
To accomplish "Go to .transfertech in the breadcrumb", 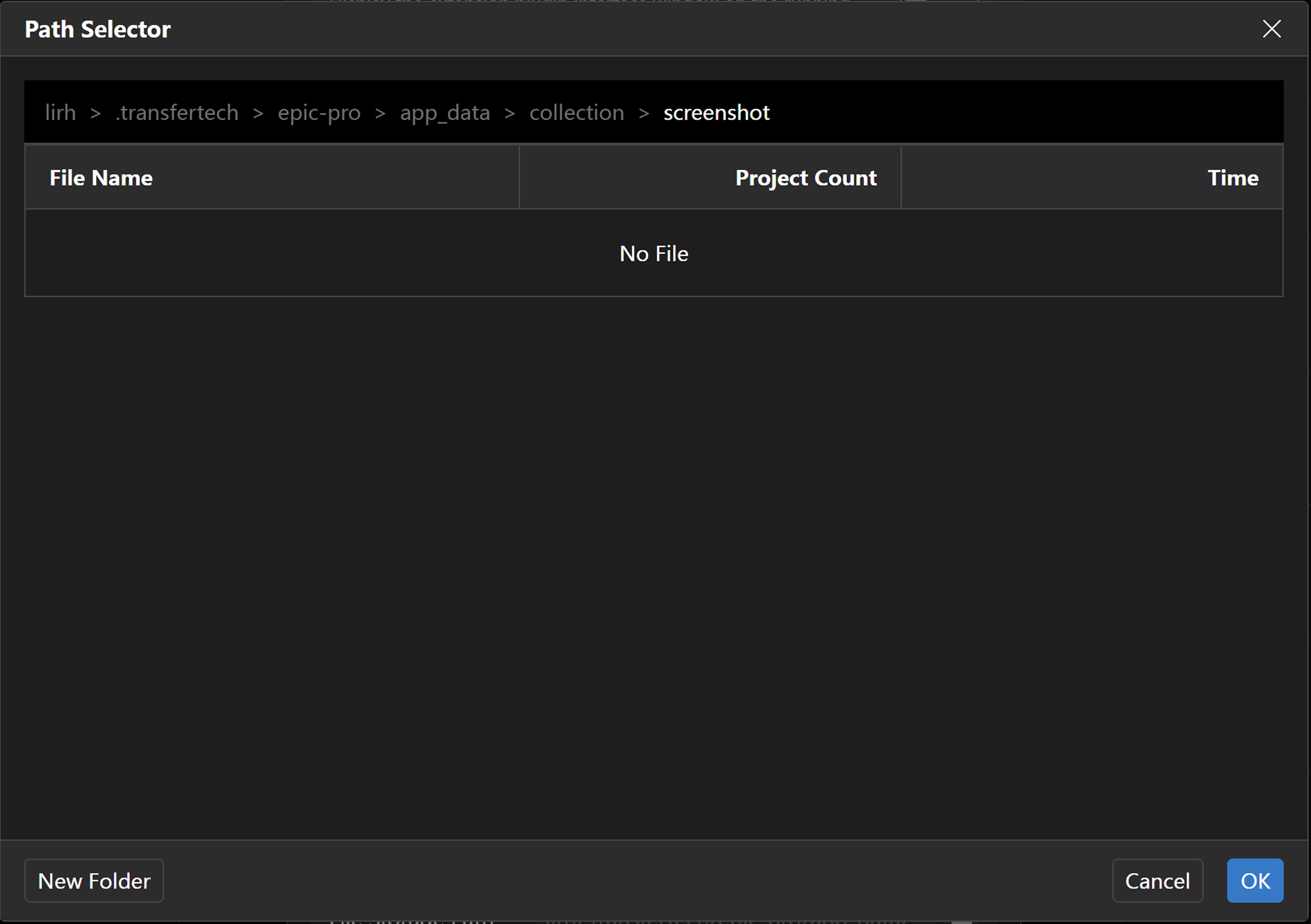I will (x=177, y=113).
